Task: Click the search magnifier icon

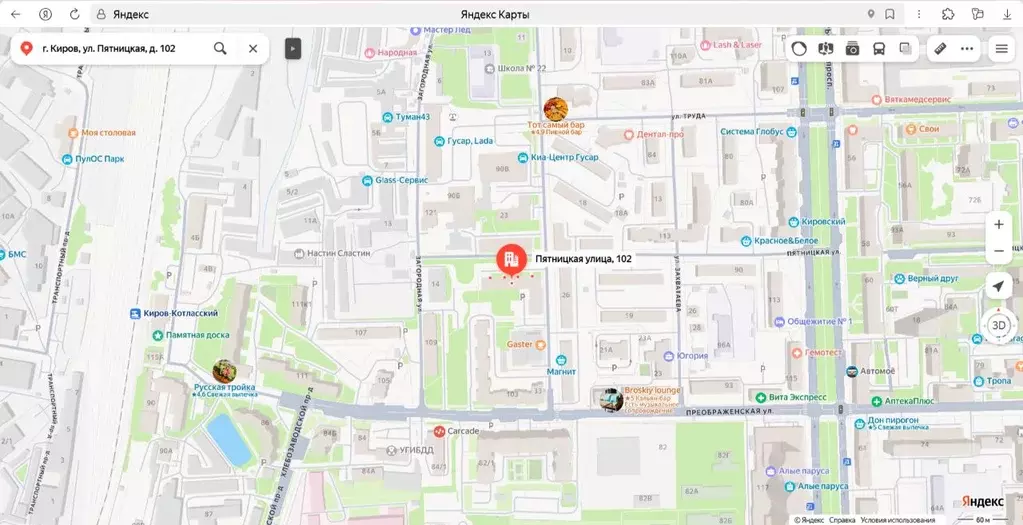Action: coord(220,48)
